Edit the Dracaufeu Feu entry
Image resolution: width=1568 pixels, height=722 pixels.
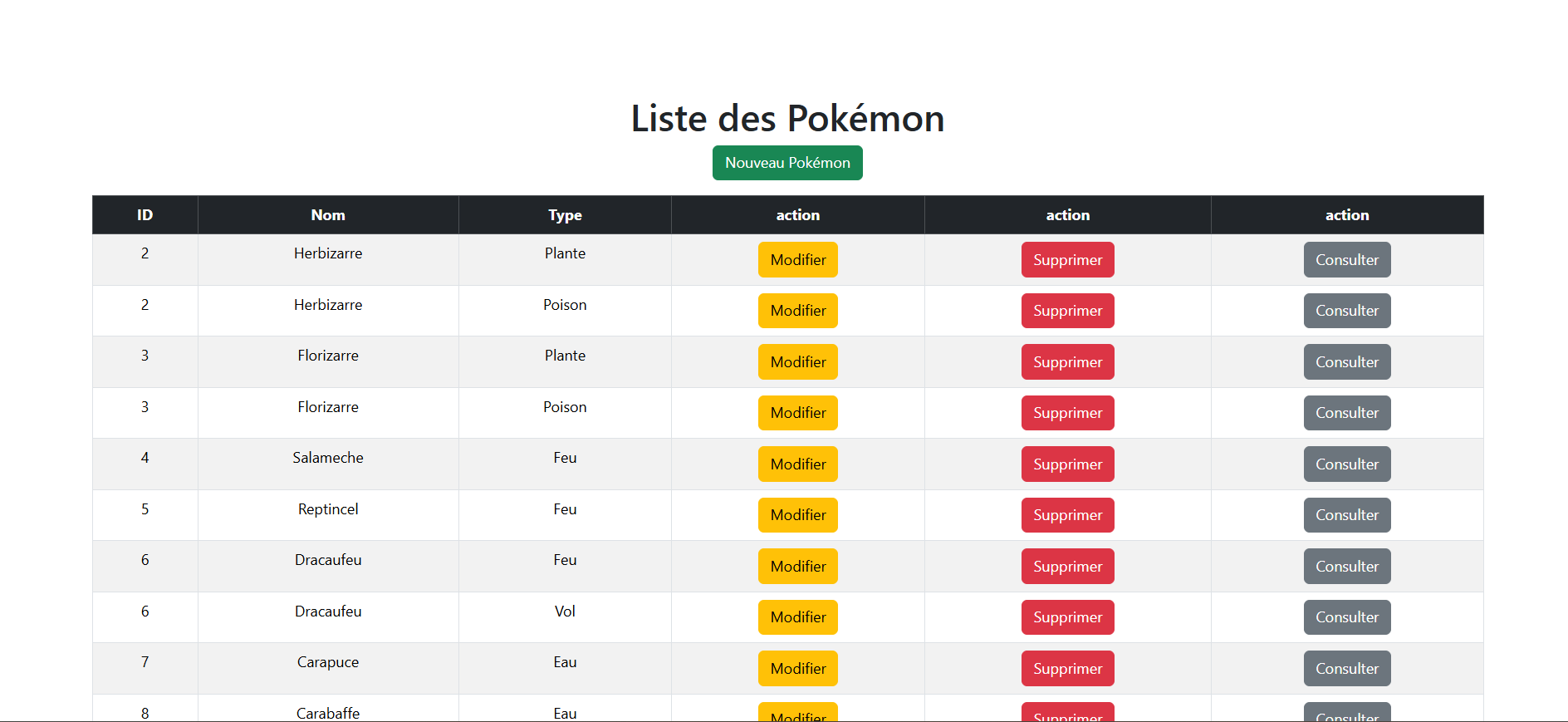[x=797, y=567]
